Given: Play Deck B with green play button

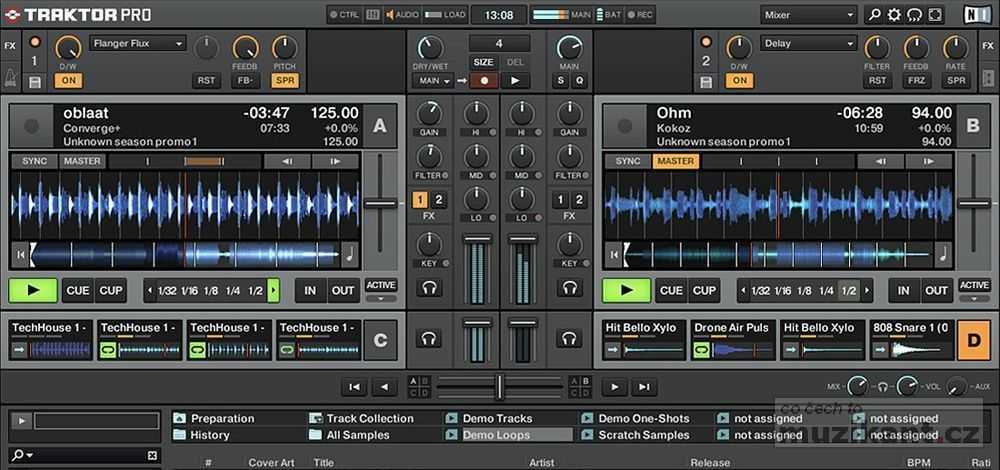Looking at the screenshot, I should (x=627, y=290).
